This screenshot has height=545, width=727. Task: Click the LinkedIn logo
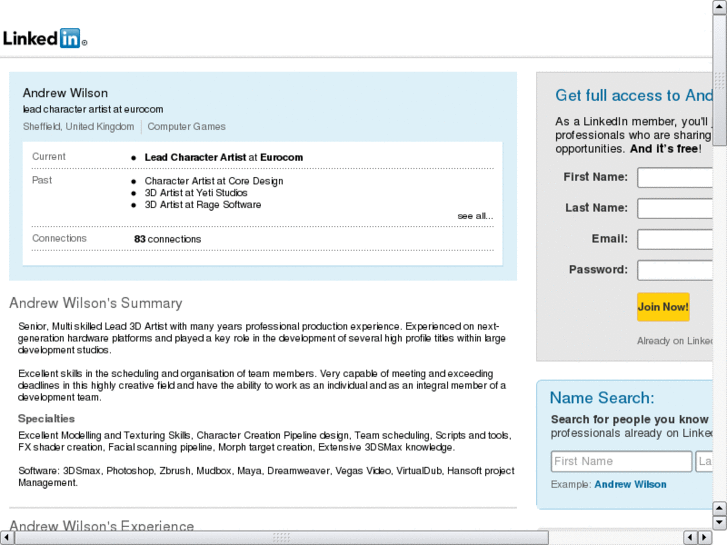point(45,38)
